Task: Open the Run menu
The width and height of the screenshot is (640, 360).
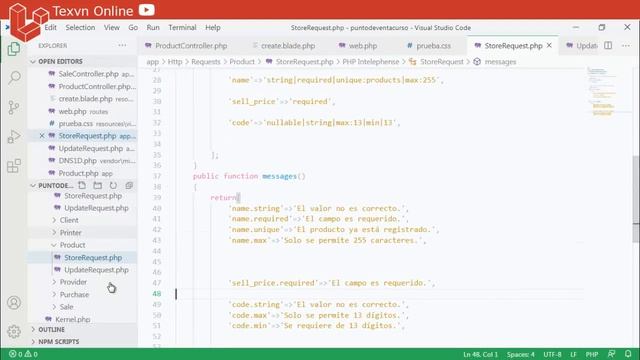Action: coord(153,27)
